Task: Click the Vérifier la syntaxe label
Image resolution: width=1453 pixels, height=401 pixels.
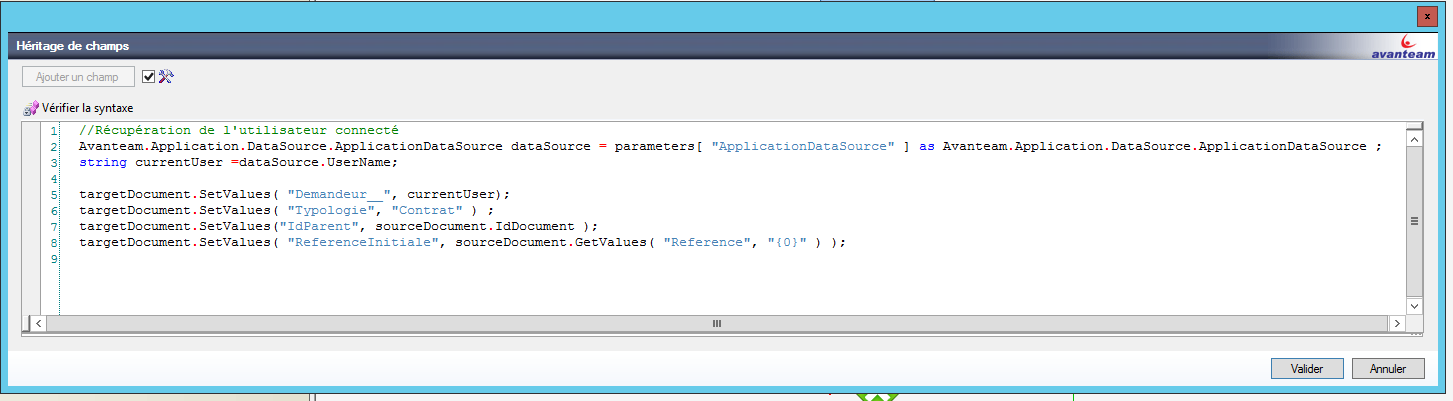Action: click(x=87, y=108)
